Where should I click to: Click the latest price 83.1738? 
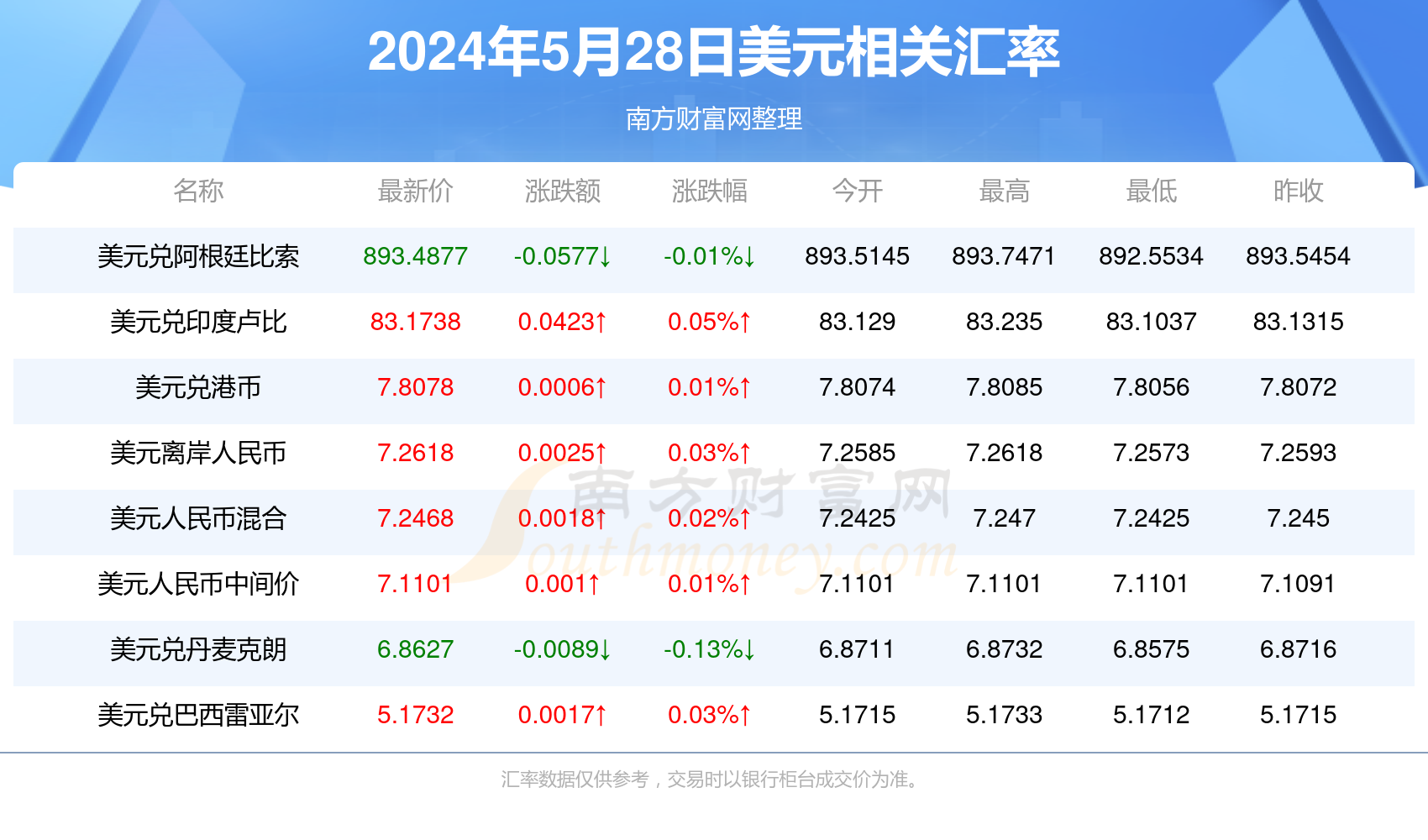pyautogui.click(x=415, y=322)
